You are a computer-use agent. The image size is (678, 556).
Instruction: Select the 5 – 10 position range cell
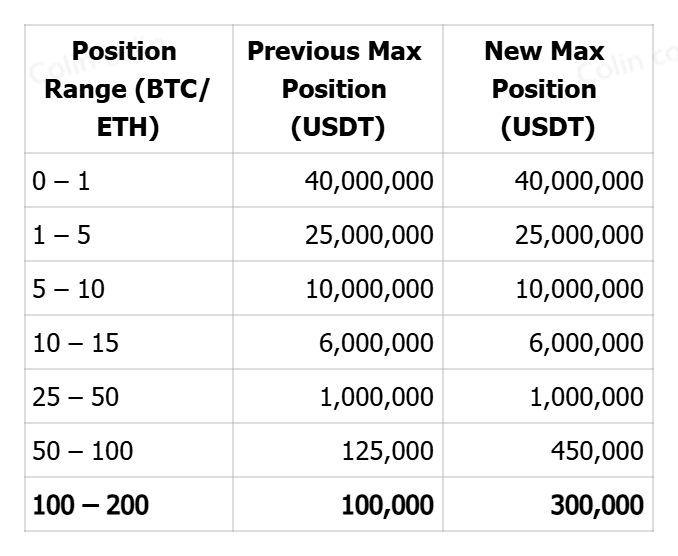point(68,289)
